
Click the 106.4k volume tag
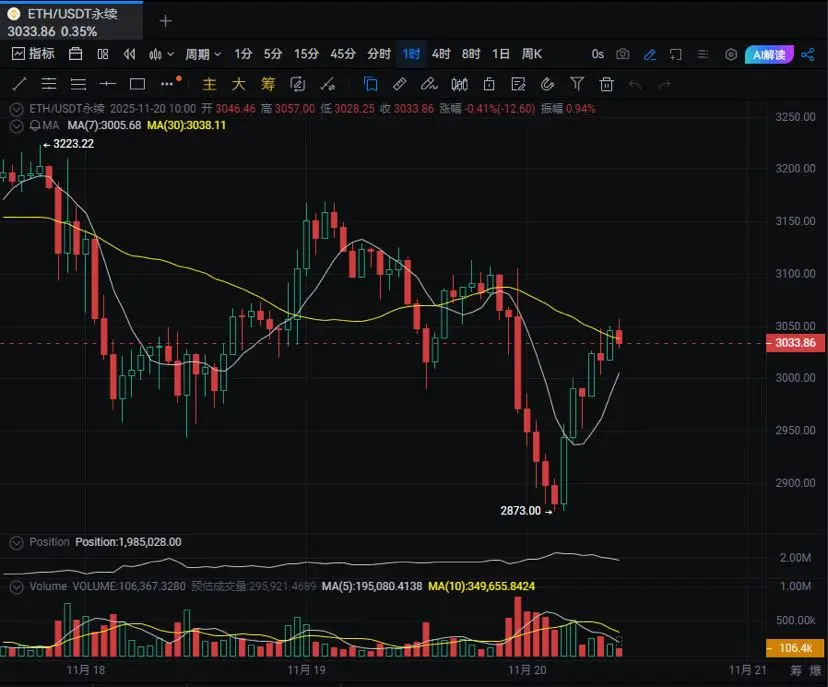pos(795,648)
